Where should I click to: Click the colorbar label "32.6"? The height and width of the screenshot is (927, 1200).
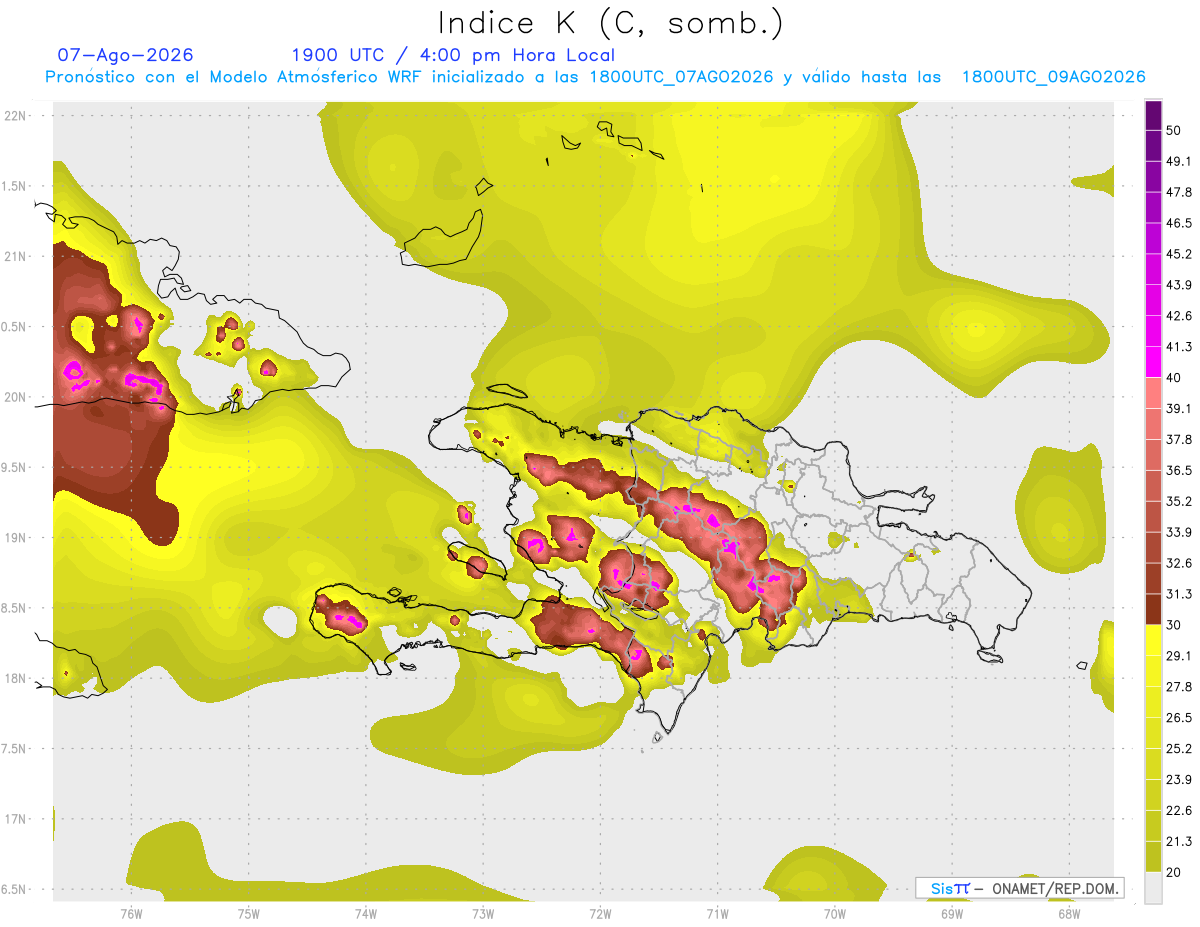tap(1179, 563)
